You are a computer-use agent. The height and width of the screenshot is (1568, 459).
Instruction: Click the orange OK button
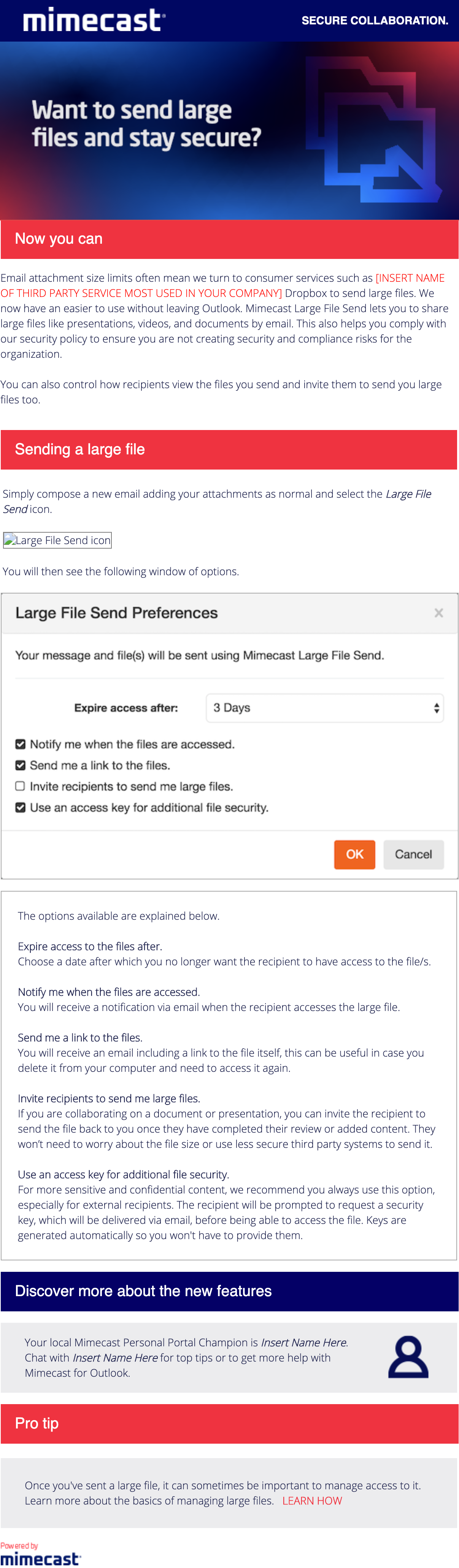tap(354, 854)
